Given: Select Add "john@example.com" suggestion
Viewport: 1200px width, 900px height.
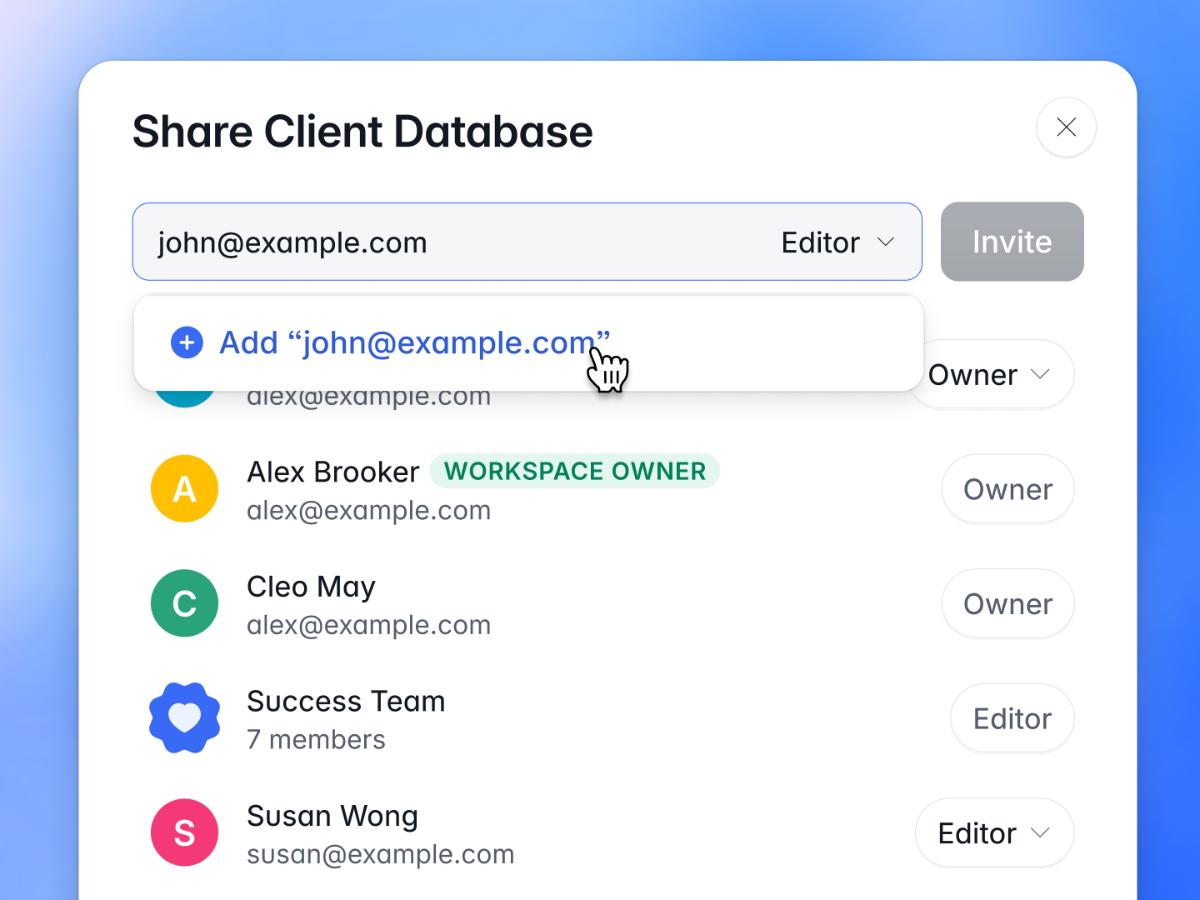Looking at the screenshot, I should tap(528, 343).
